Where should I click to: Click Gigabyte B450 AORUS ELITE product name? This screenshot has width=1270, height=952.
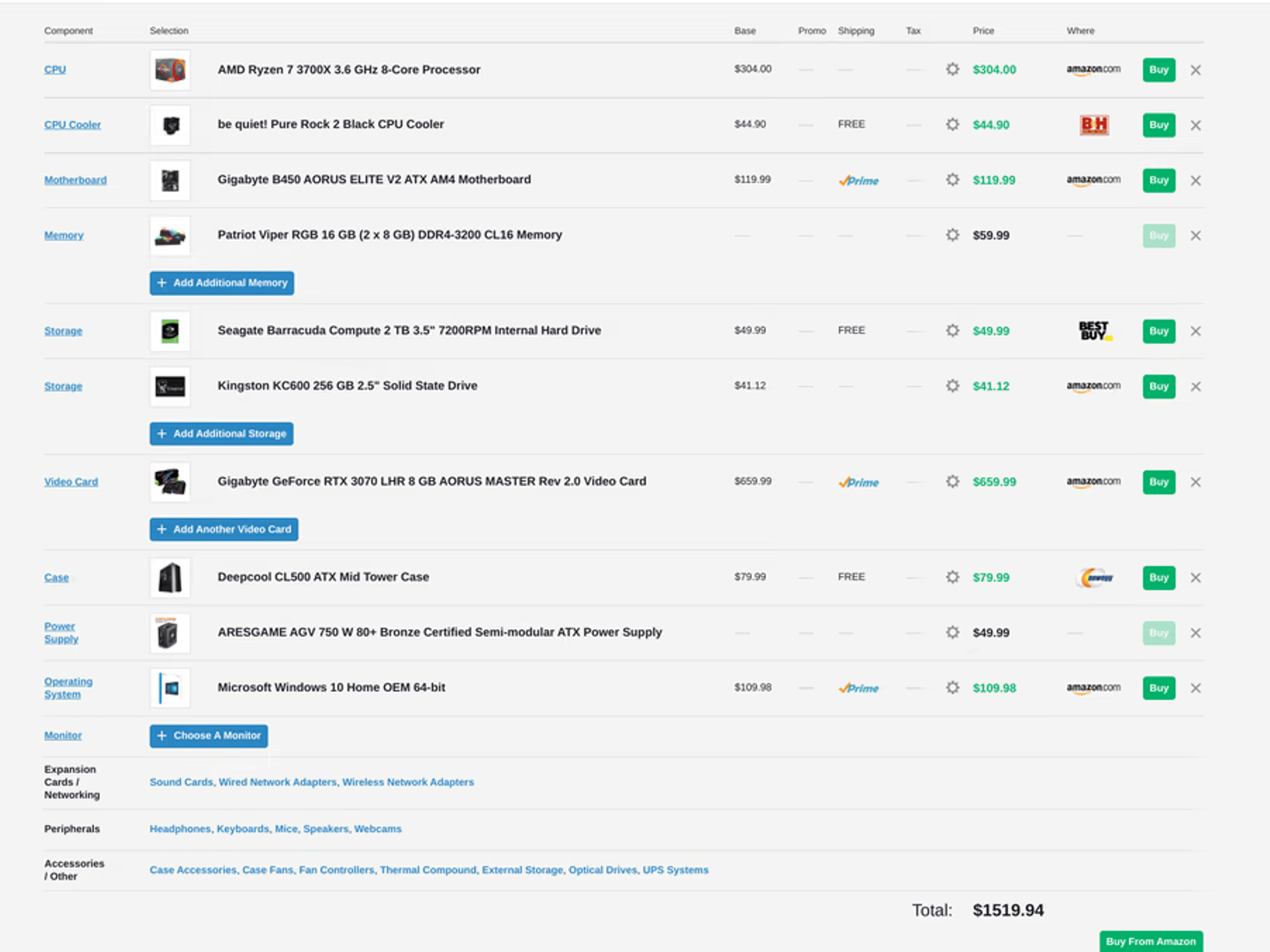tap(374, 179)
